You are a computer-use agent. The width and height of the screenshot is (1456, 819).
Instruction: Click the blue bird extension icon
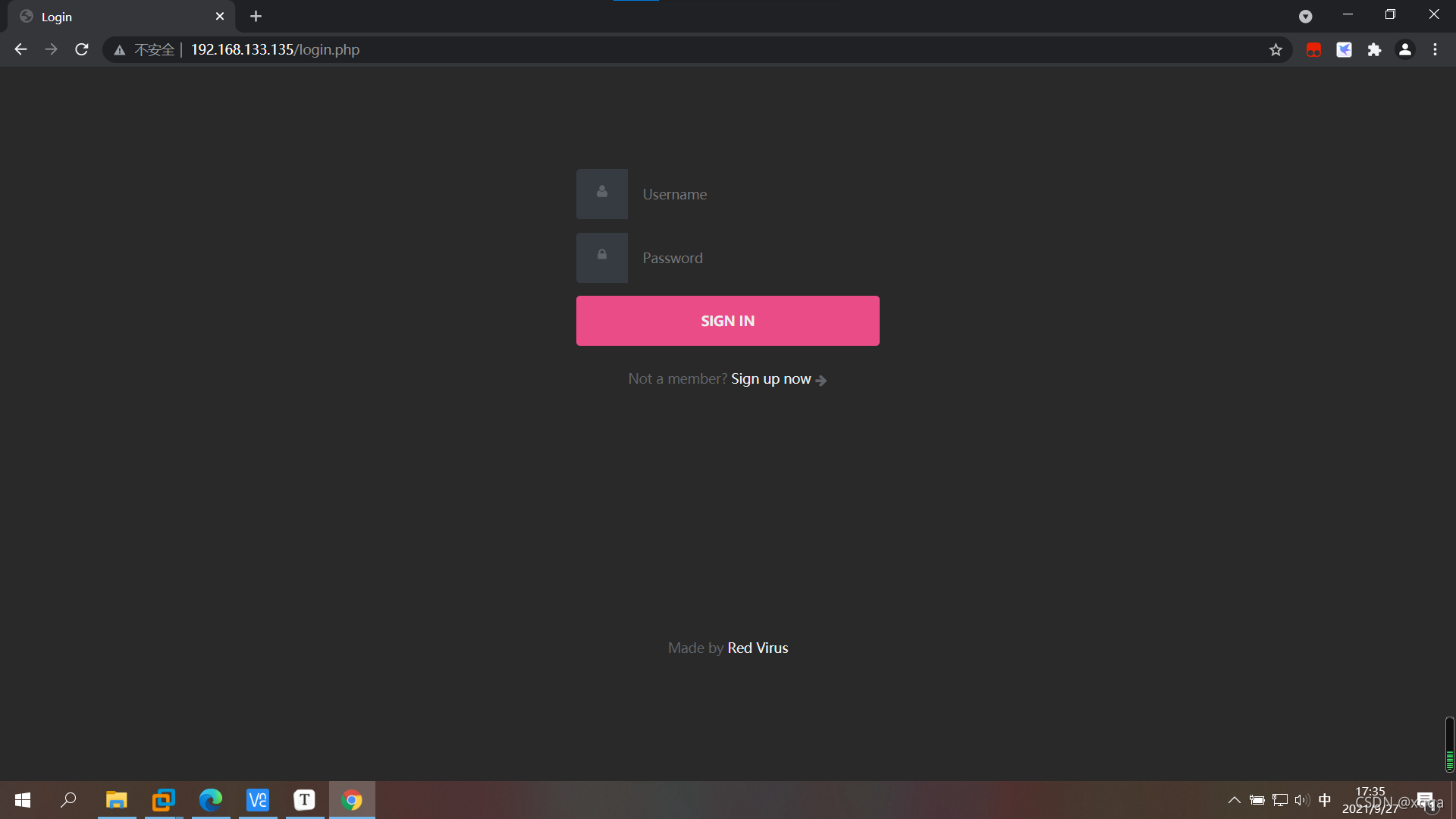tap(1344, 49)
